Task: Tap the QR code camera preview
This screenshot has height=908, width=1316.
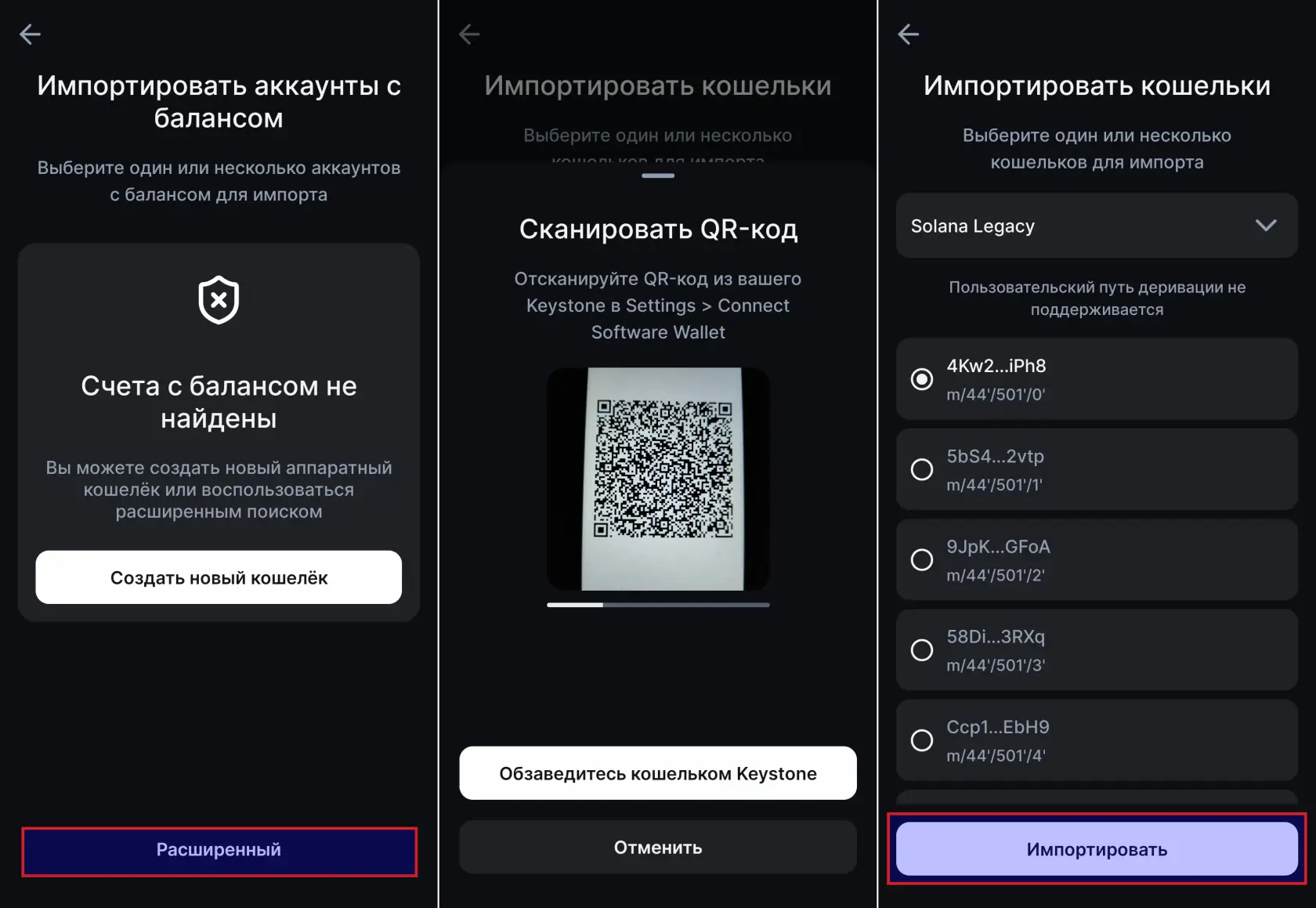Action: (658, 479)
